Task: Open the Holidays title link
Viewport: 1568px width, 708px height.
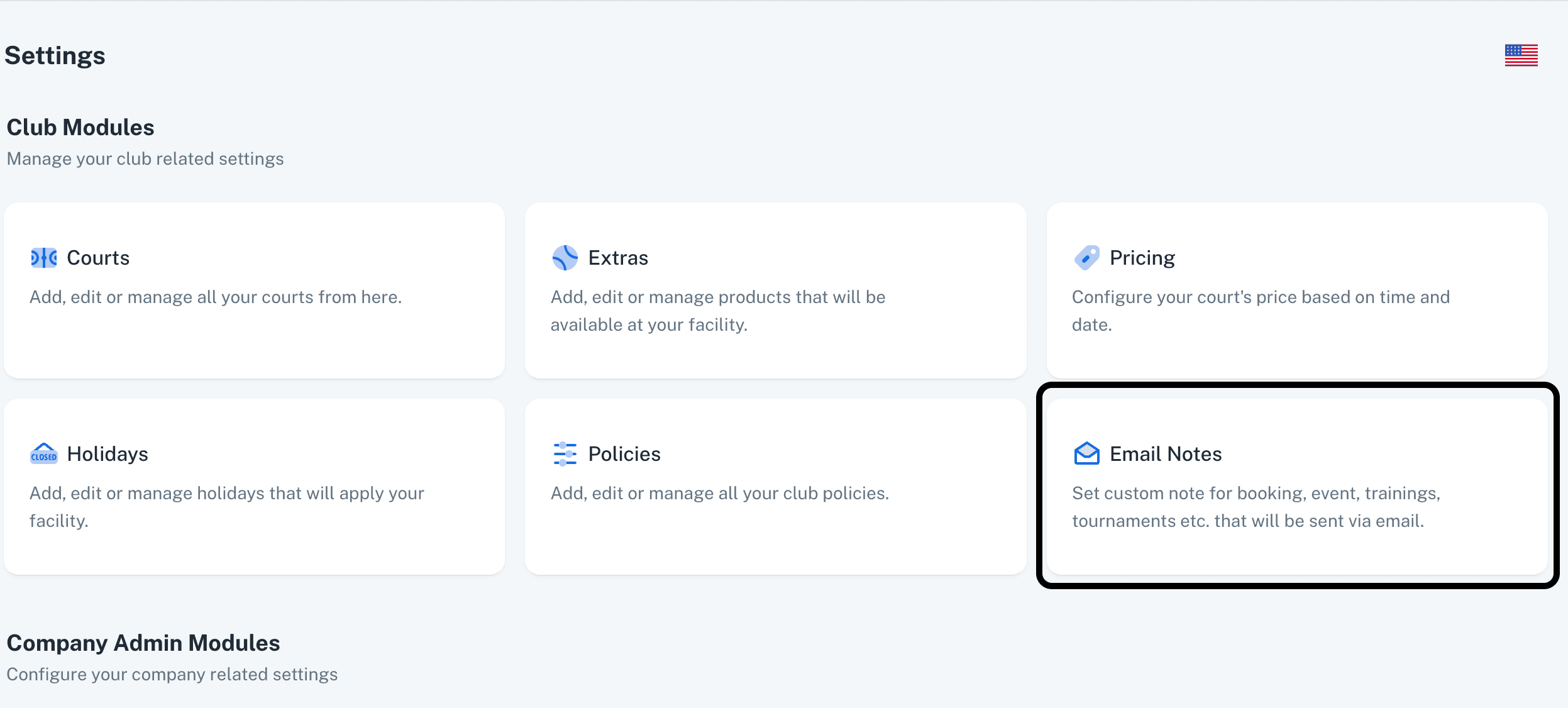Action: click(108, 454)
